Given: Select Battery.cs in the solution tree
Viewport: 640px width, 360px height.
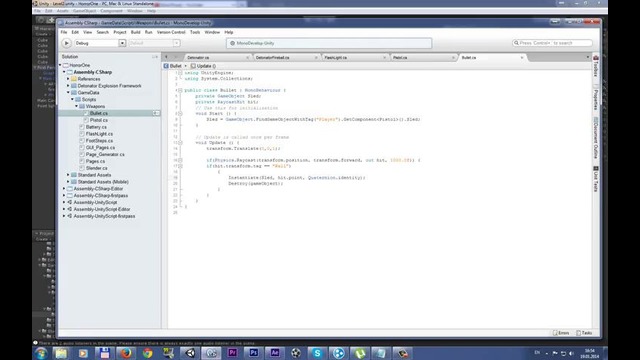Looking at the screenshot, I should click(96, 127).
